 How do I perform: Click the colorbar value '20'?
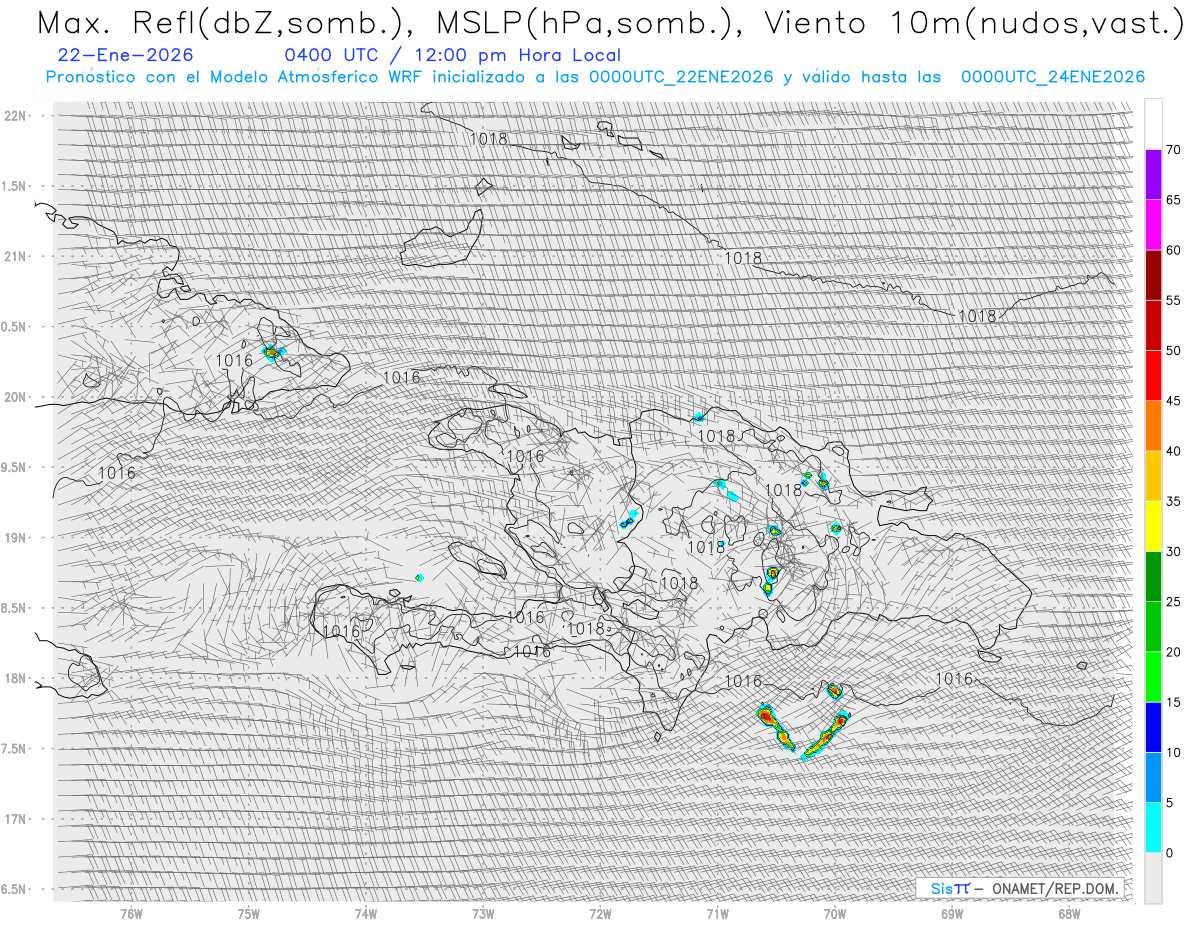[1173, 652]
